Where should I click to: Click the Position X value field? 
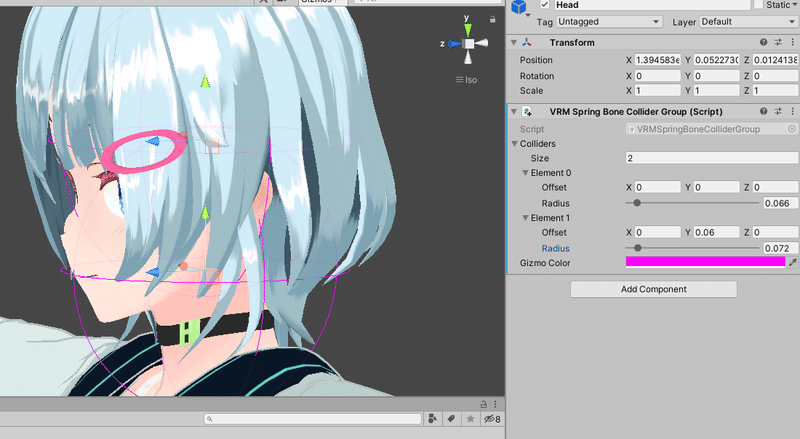658,60
